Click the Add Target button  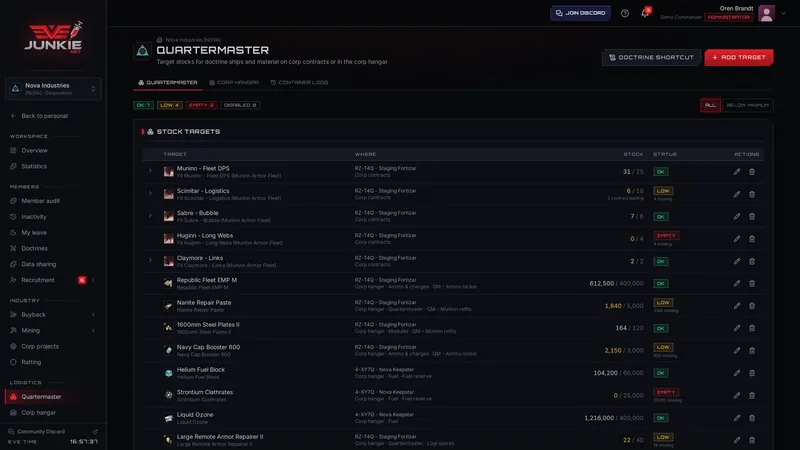point(739,58)
